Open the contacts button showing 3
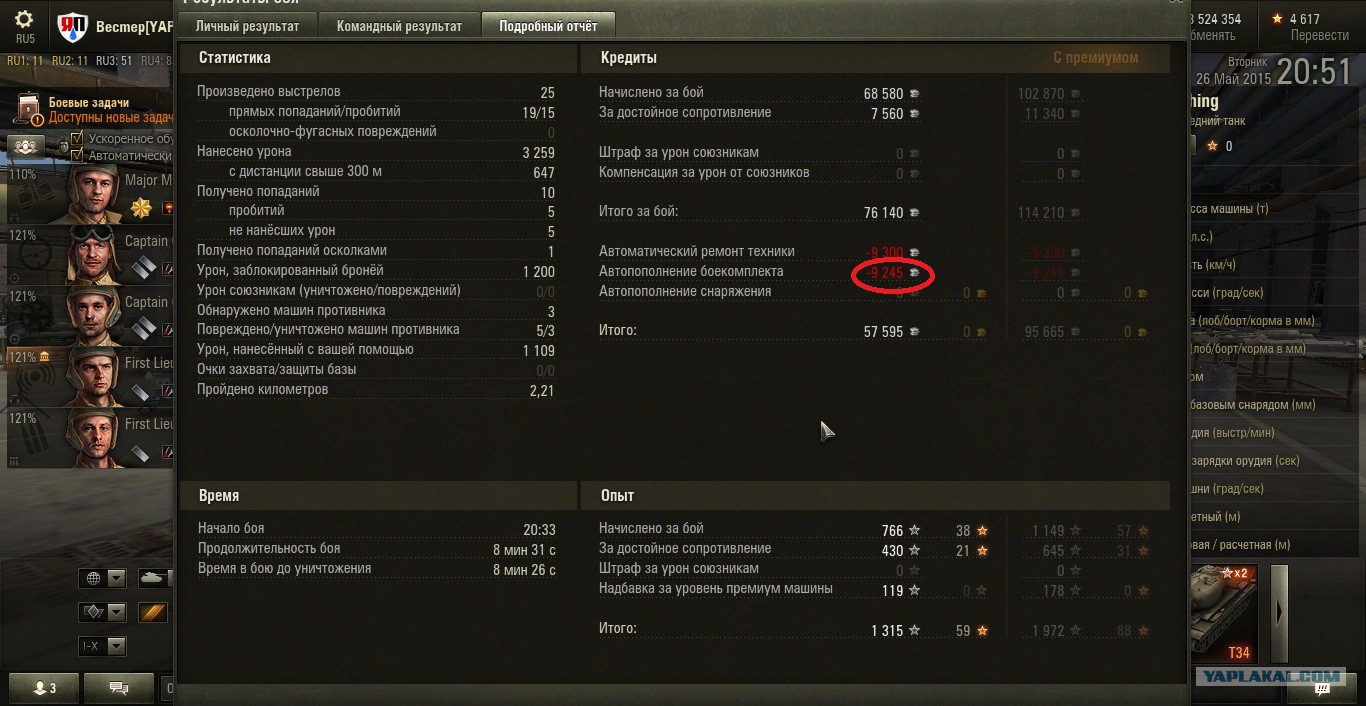This screenshot has width=1366, height=706. tap(44, 688)
